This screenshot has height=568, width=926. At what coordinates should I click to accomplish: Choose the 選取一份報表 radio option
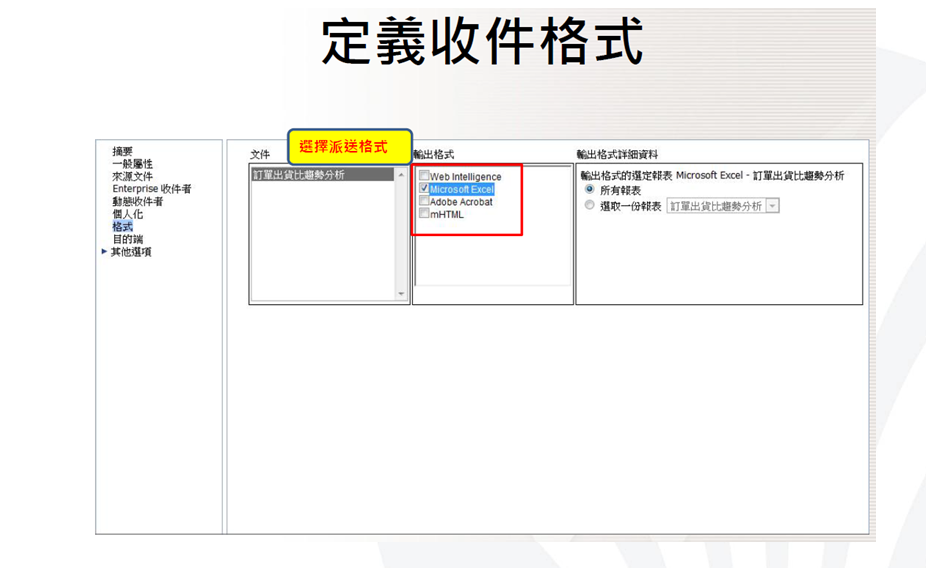pyautogui.click(x=589, y=206)
